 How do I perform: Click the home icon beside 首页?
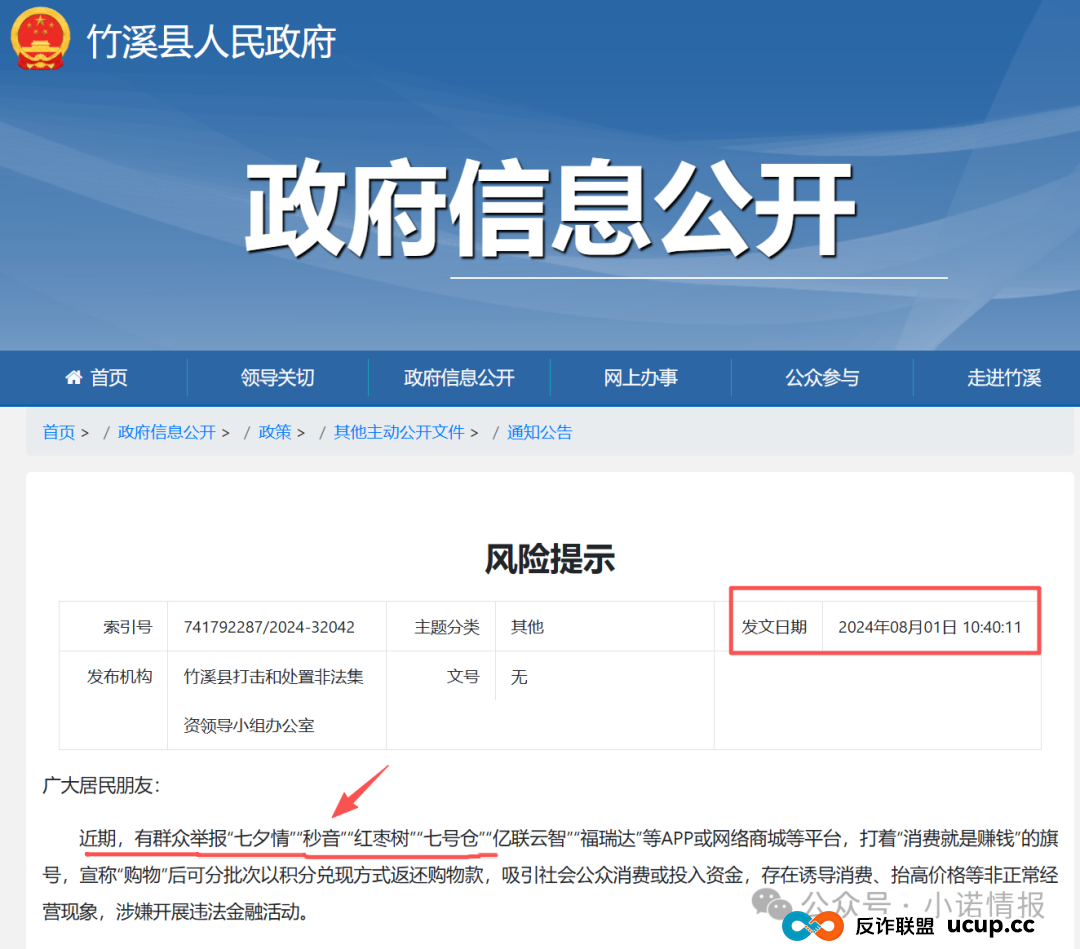point(72,377)
